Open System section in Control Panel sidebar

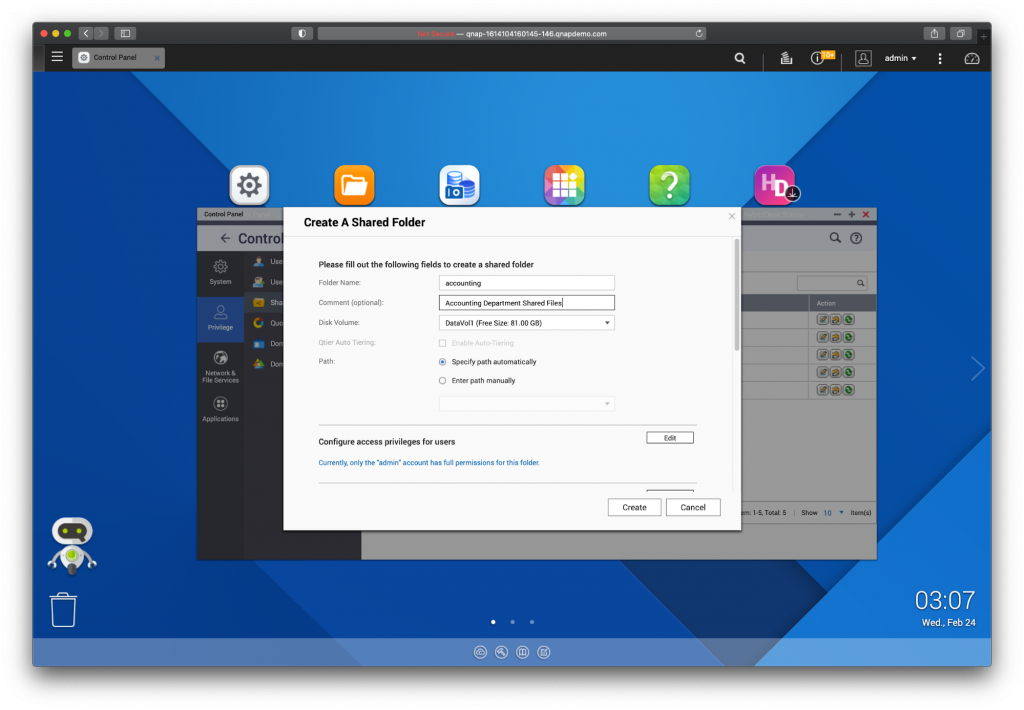coord(221,272)
